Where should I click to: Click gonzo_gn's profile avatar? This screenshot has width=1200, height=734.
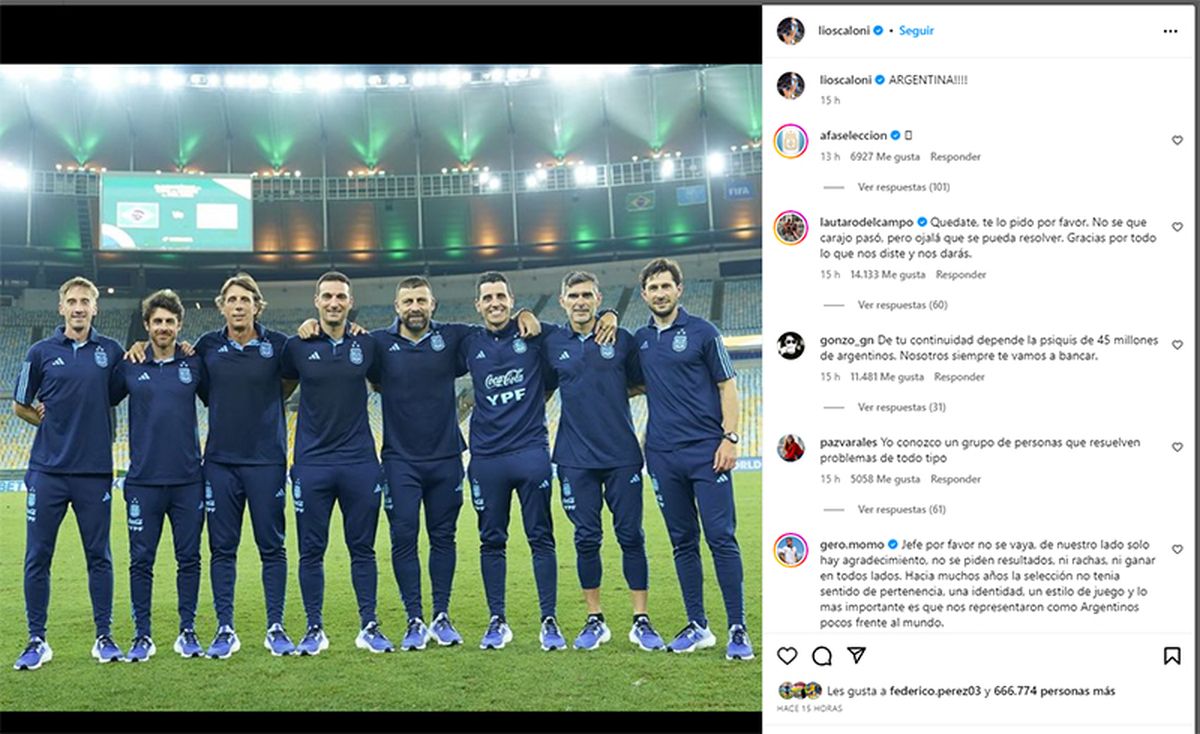point(791,345)
